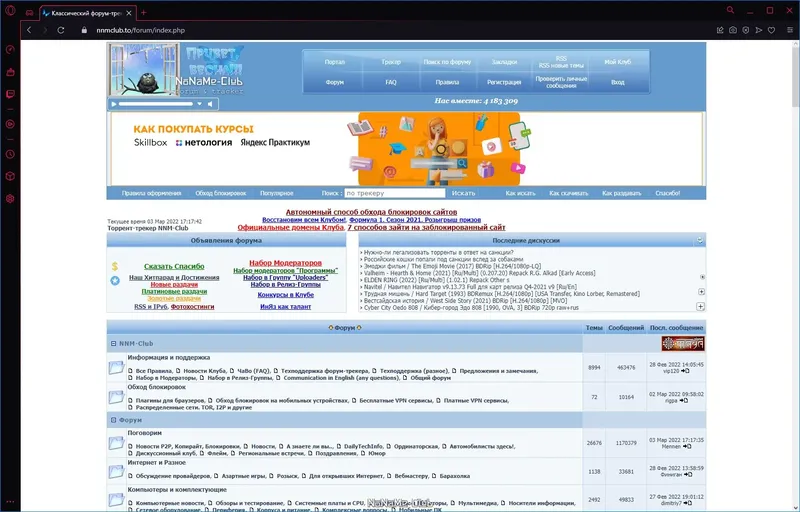Open the Регистрация menu item
The image size is (800, 512).
504,82
